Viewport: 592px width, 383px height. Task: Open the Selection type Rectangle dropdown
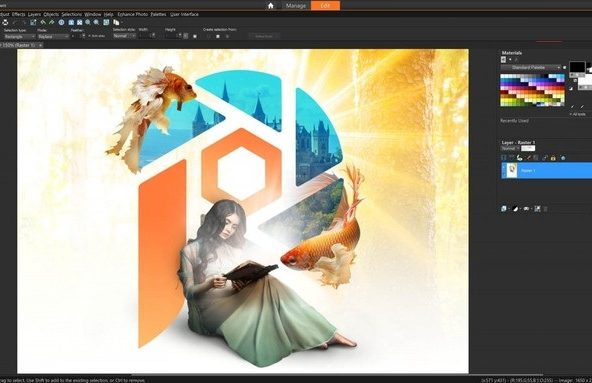(20, 36)
